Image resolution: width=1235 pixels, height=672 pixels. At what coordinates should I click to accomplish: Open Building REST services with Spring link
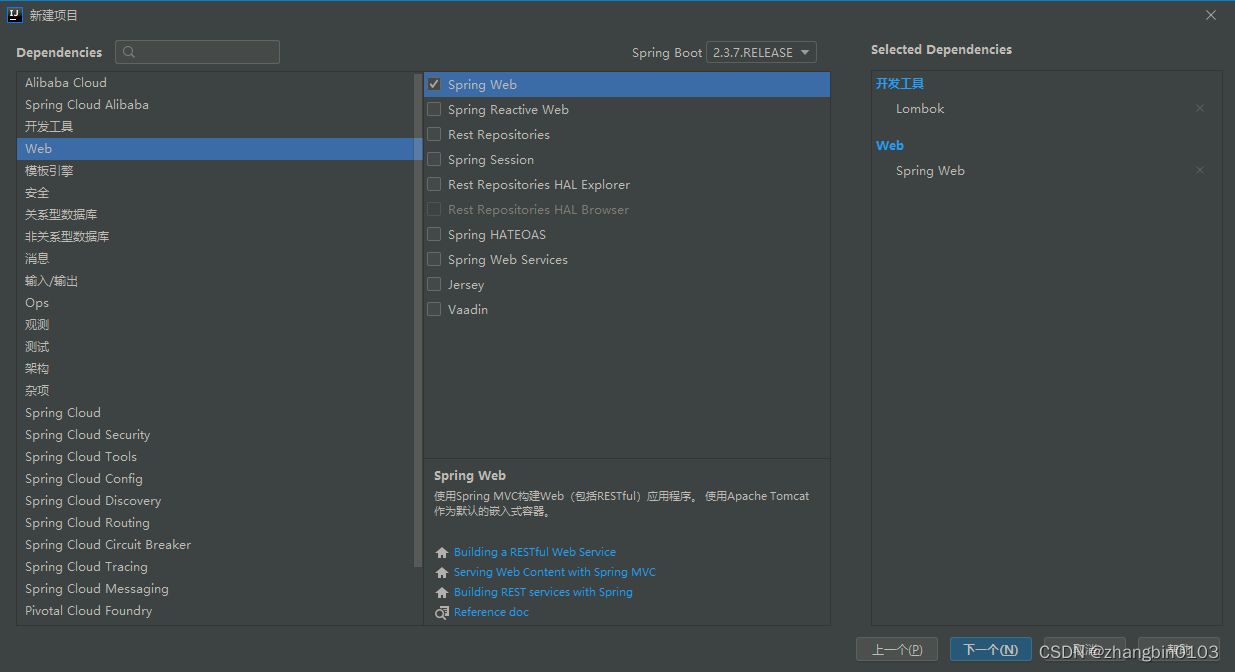(543, 592)
